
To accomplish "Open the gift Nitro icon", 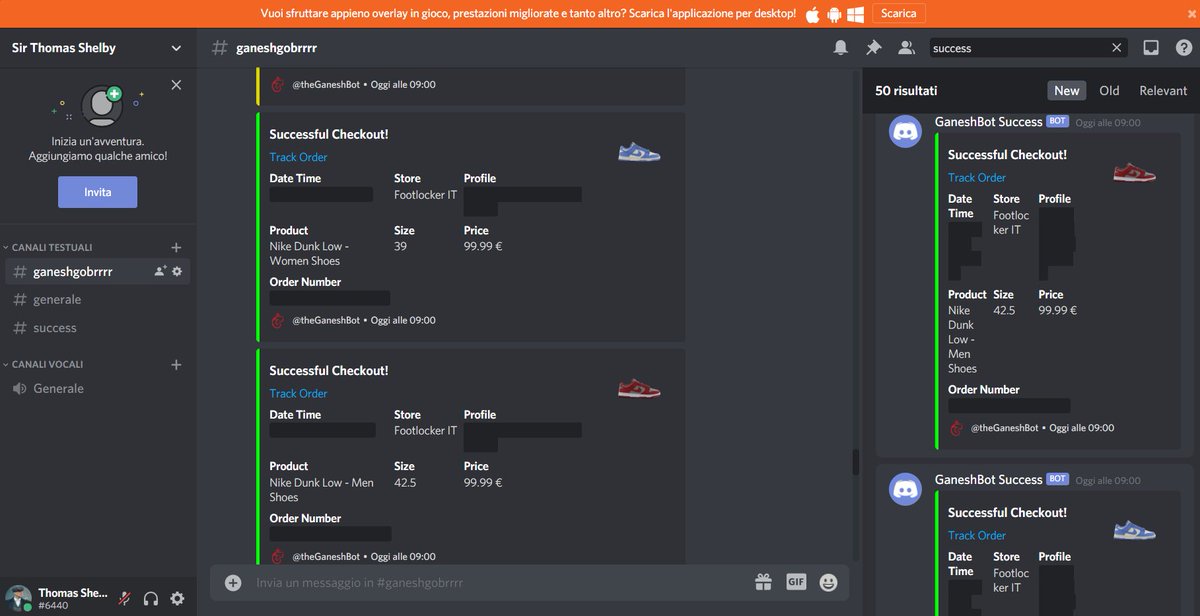I will (x=764, y=582).
